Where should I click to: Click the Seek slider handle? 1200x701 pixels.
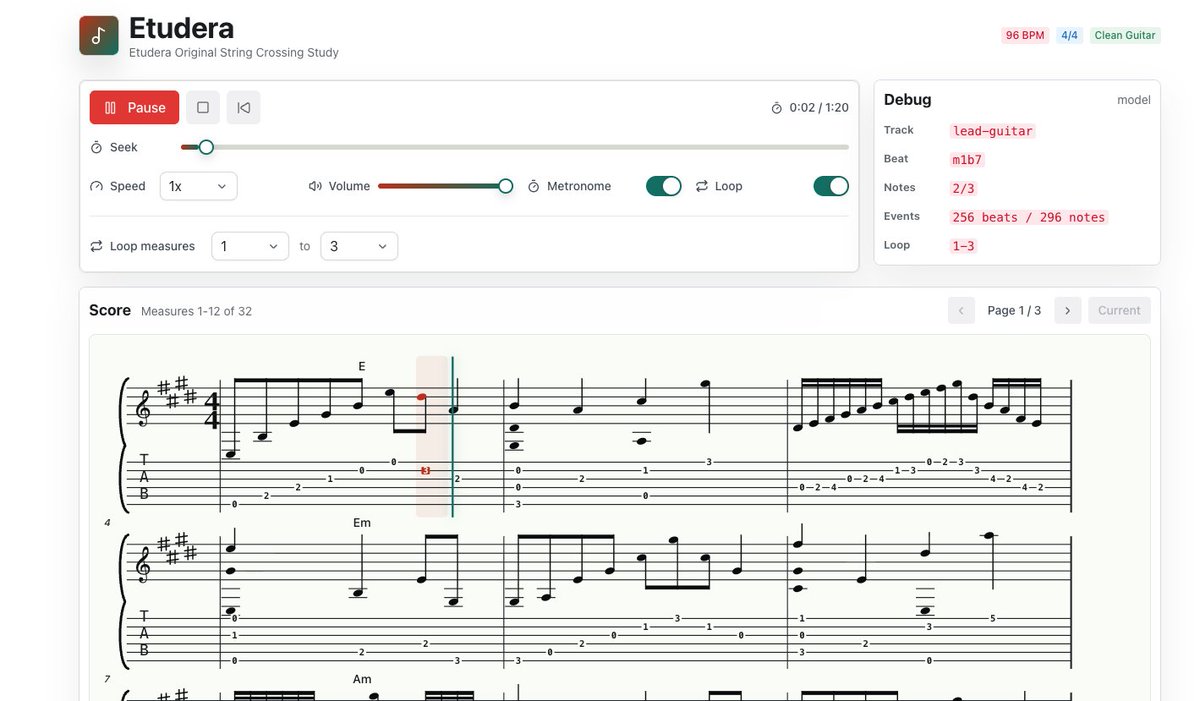coord(206,147)
